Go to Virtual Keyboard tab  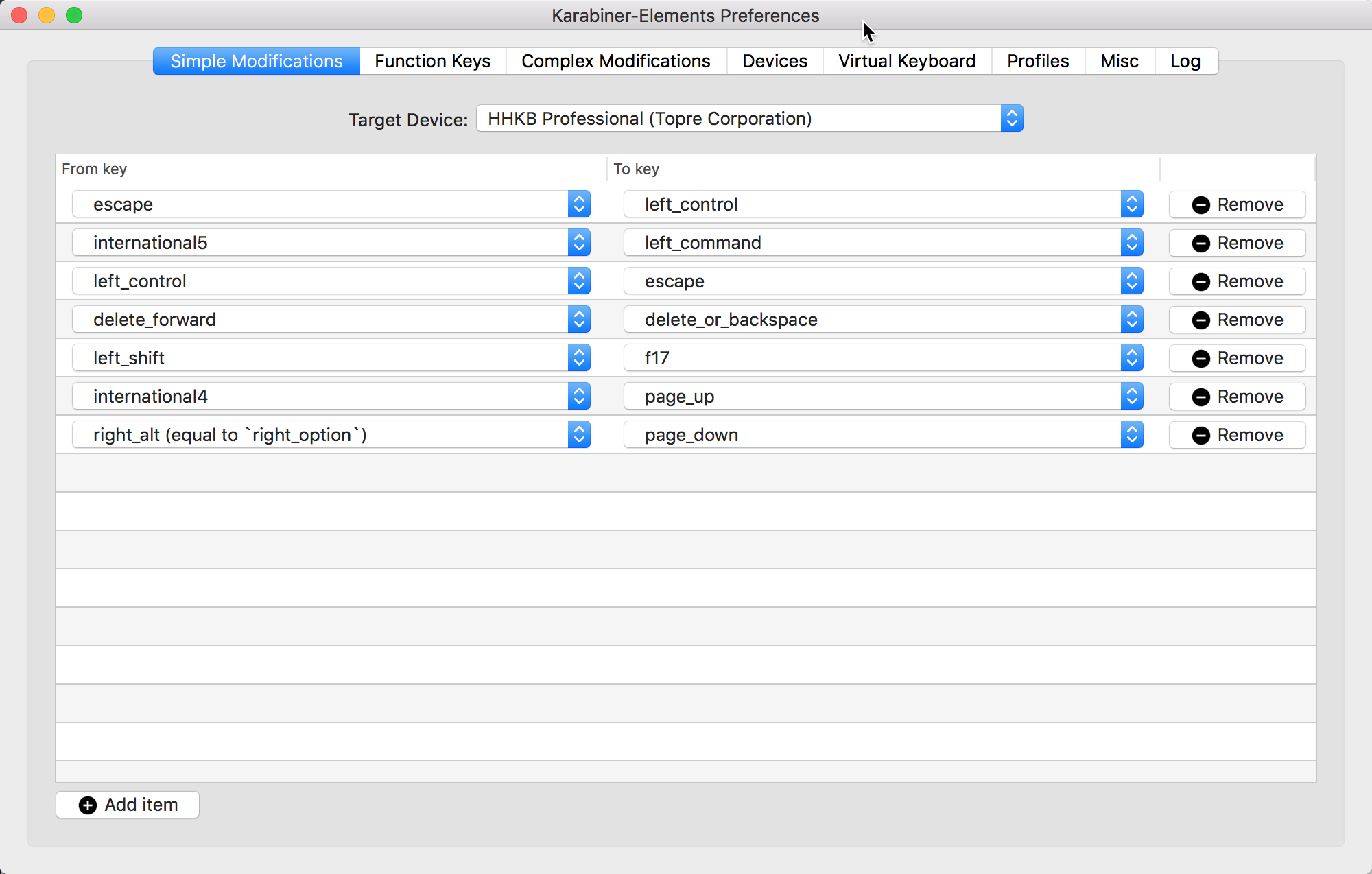tap(906, 61)
